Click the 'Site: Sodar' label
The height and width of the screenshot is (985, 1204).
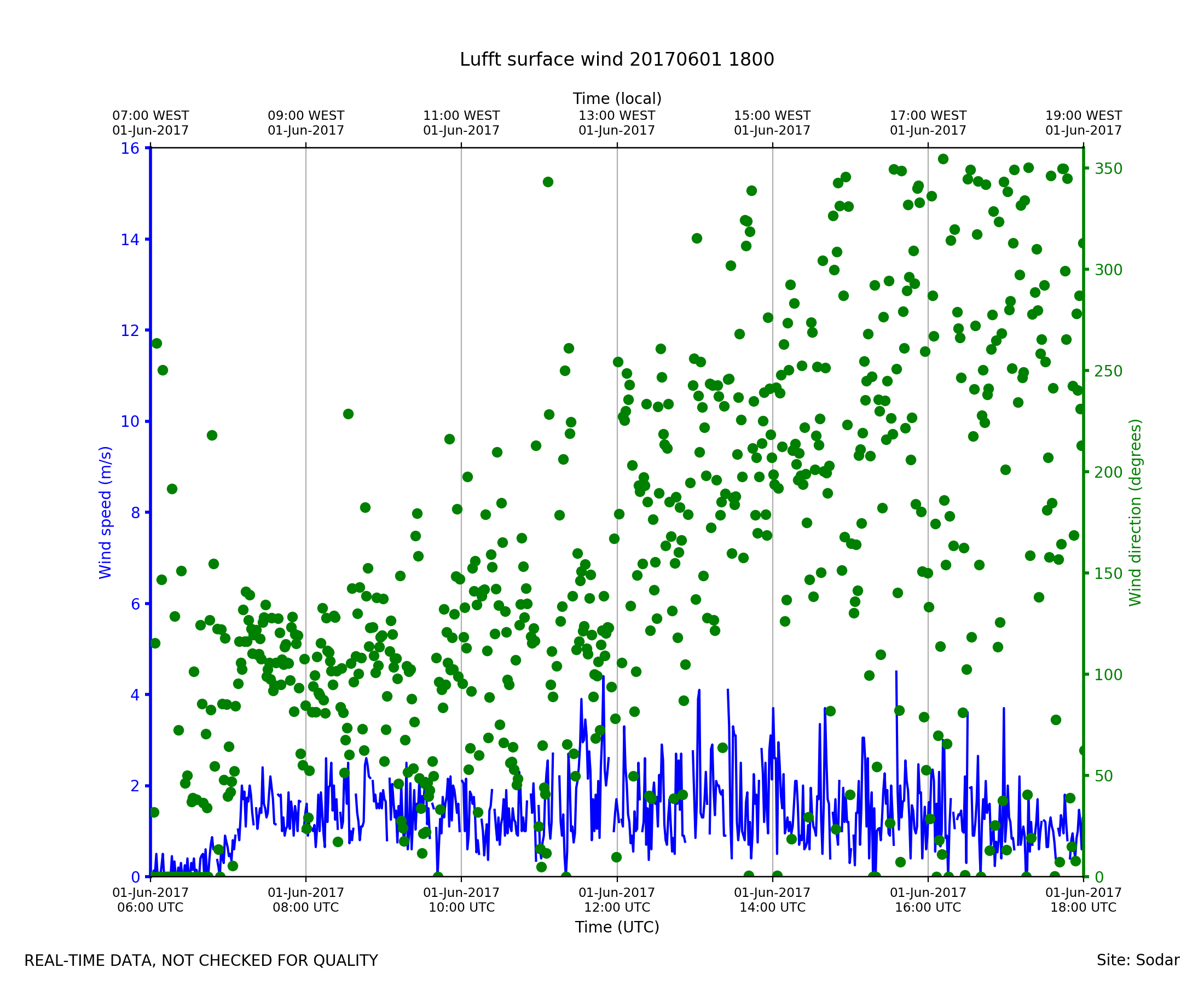click(1138, 960)
